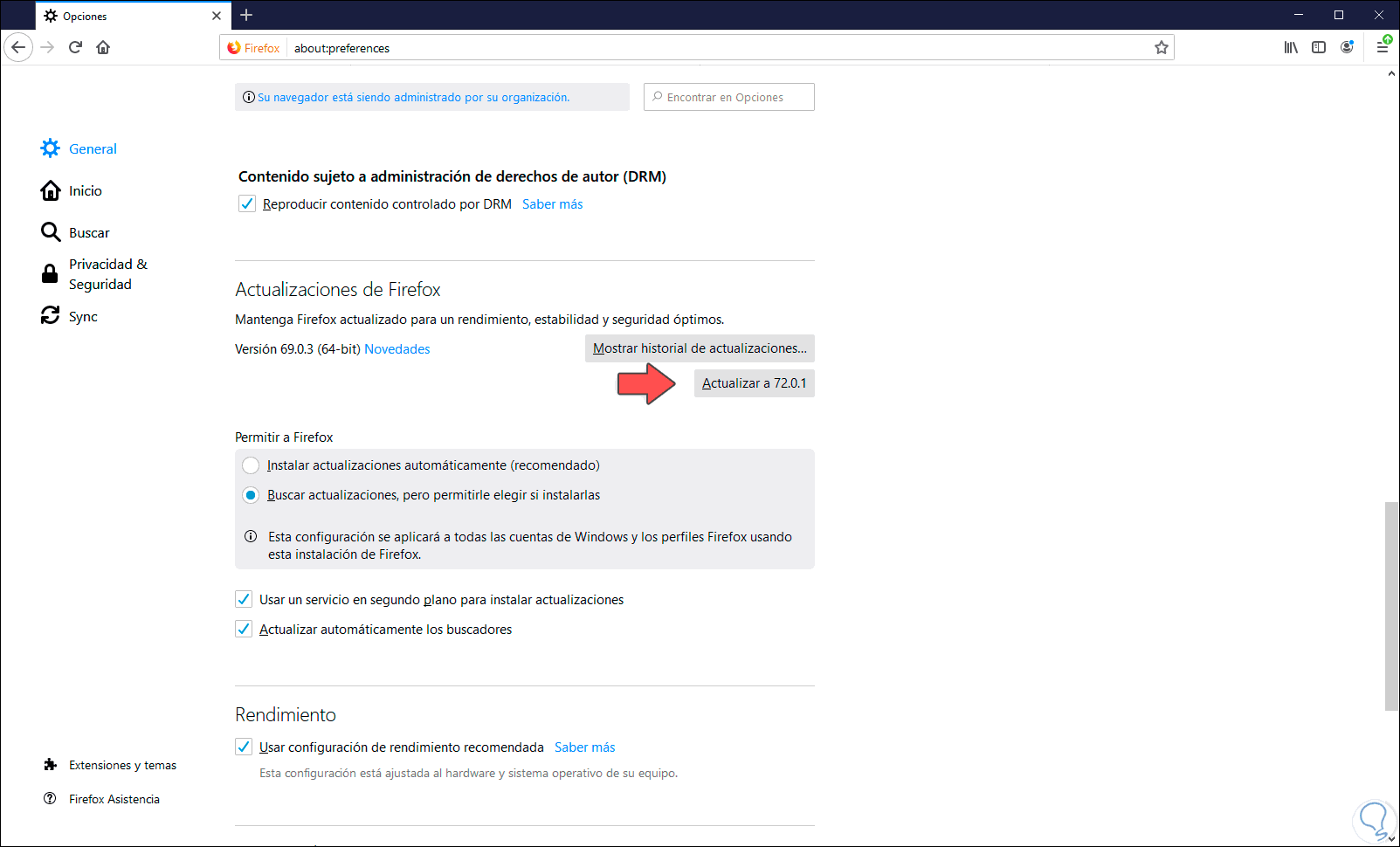The height and width of the screenshot is (847, 1400).
Task: Click the "Actualizaciones de Firefox" heading
Action: coord(338,290)
